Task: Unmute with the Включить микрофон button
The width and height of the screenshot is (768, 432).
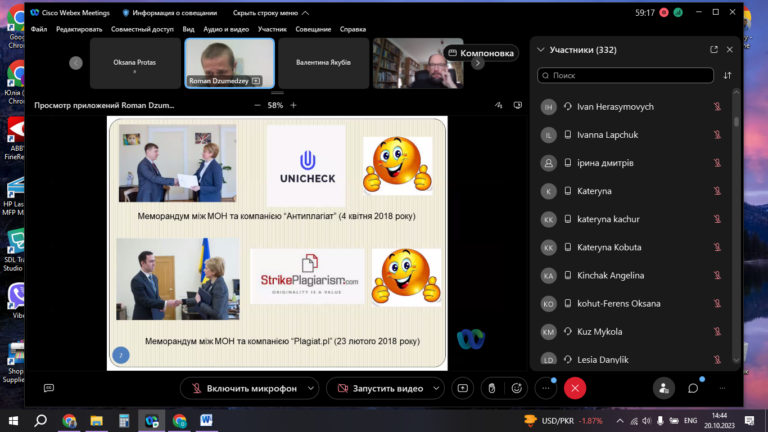Action: coord(243,388)
